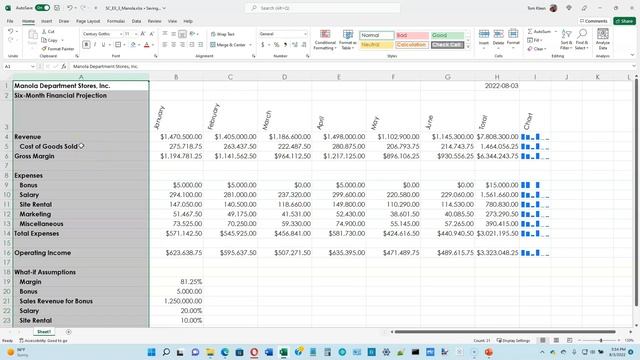
Task: Click Increase Font Size icon
Action: click(x=143, y=34)
